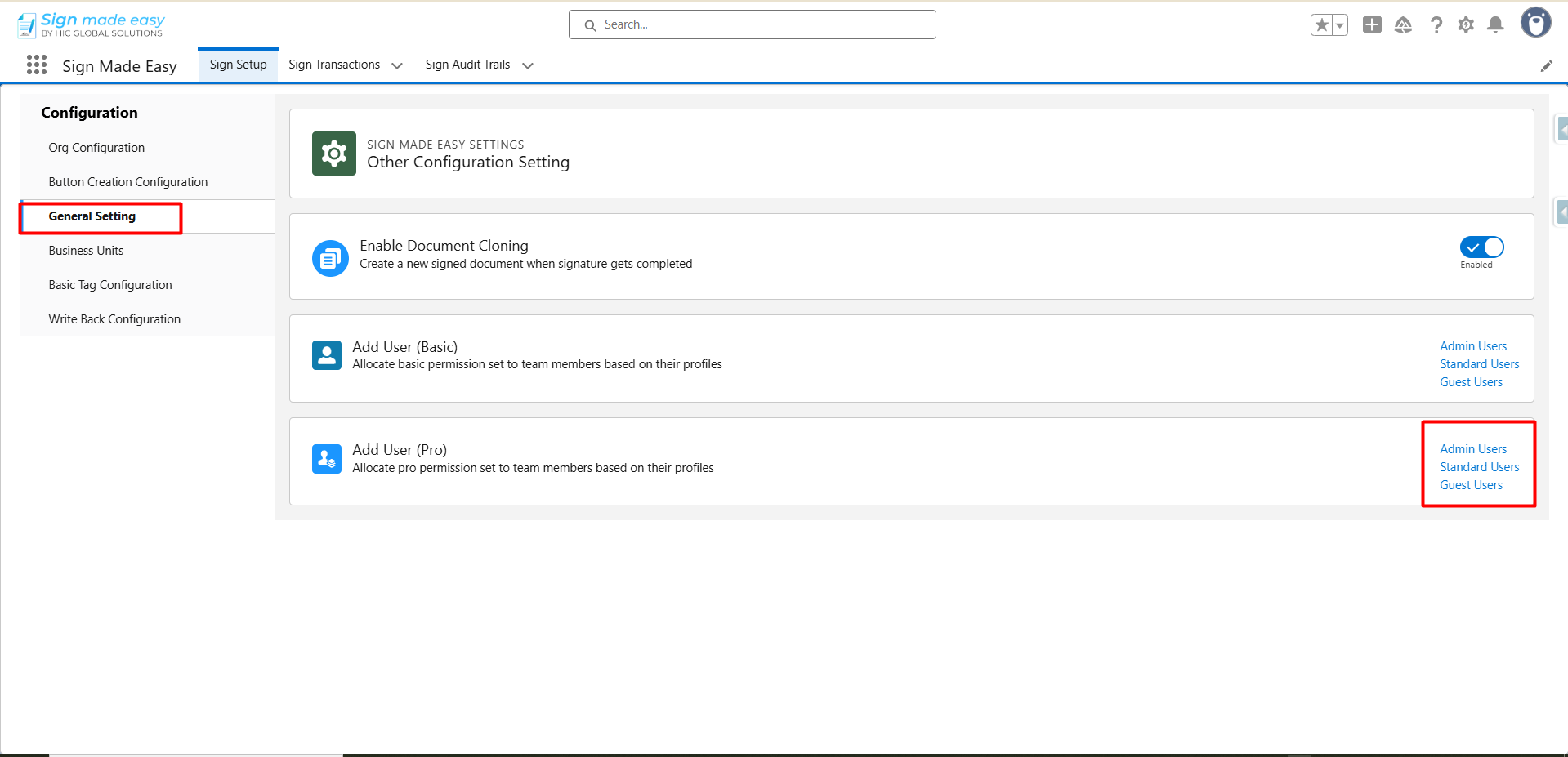This screenshot has height=757, width=1568.
Task: Click the favorites star icon
Action: pyautogui.click(x=1321, y=25)
